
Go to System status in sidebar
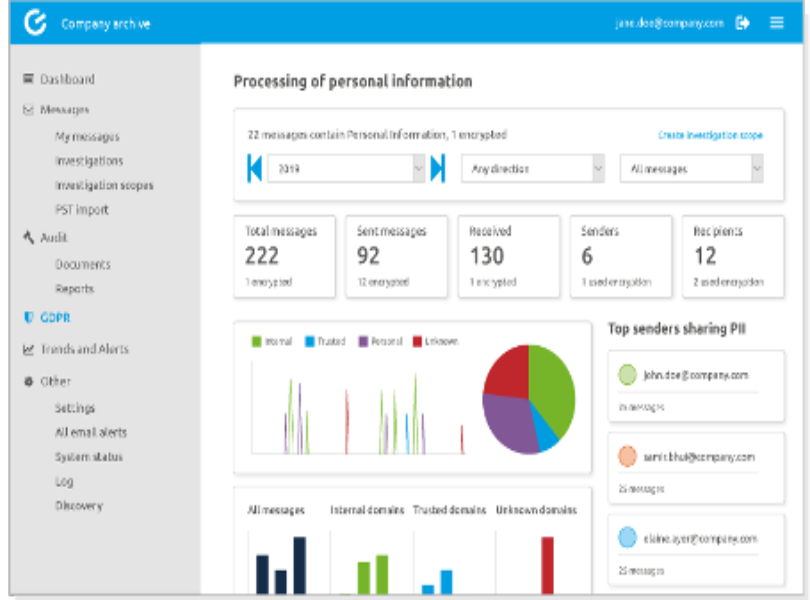90,457
